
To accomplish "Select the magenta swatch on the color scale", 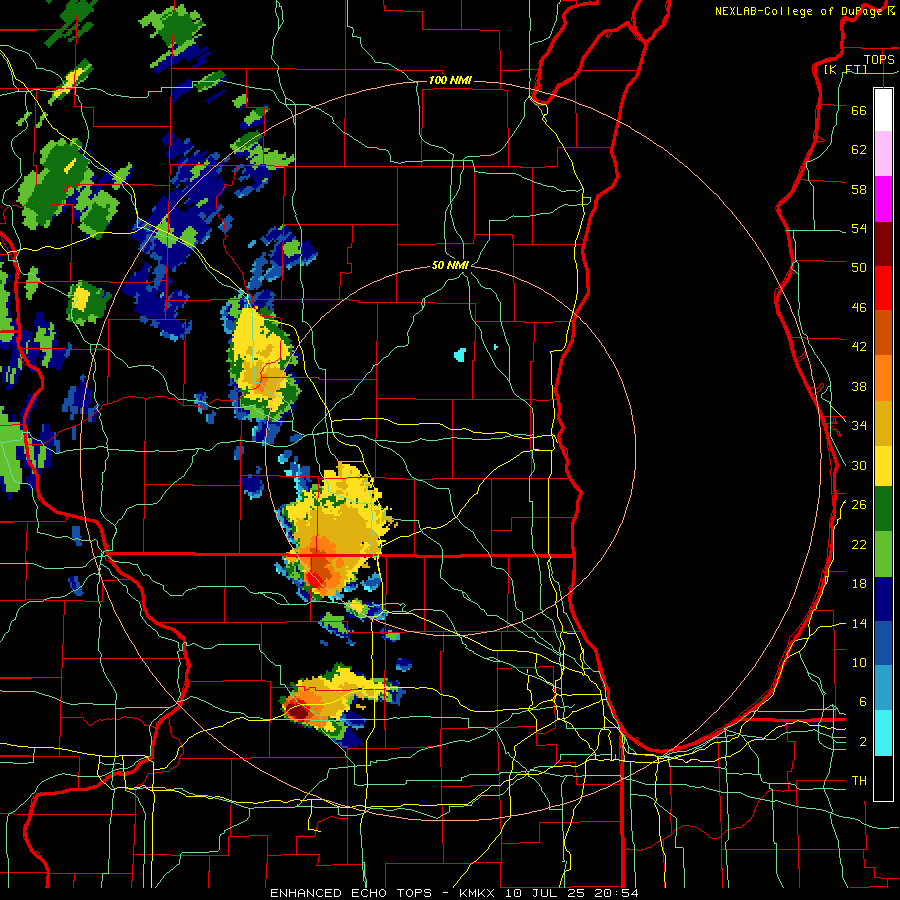I will [883, 199].
